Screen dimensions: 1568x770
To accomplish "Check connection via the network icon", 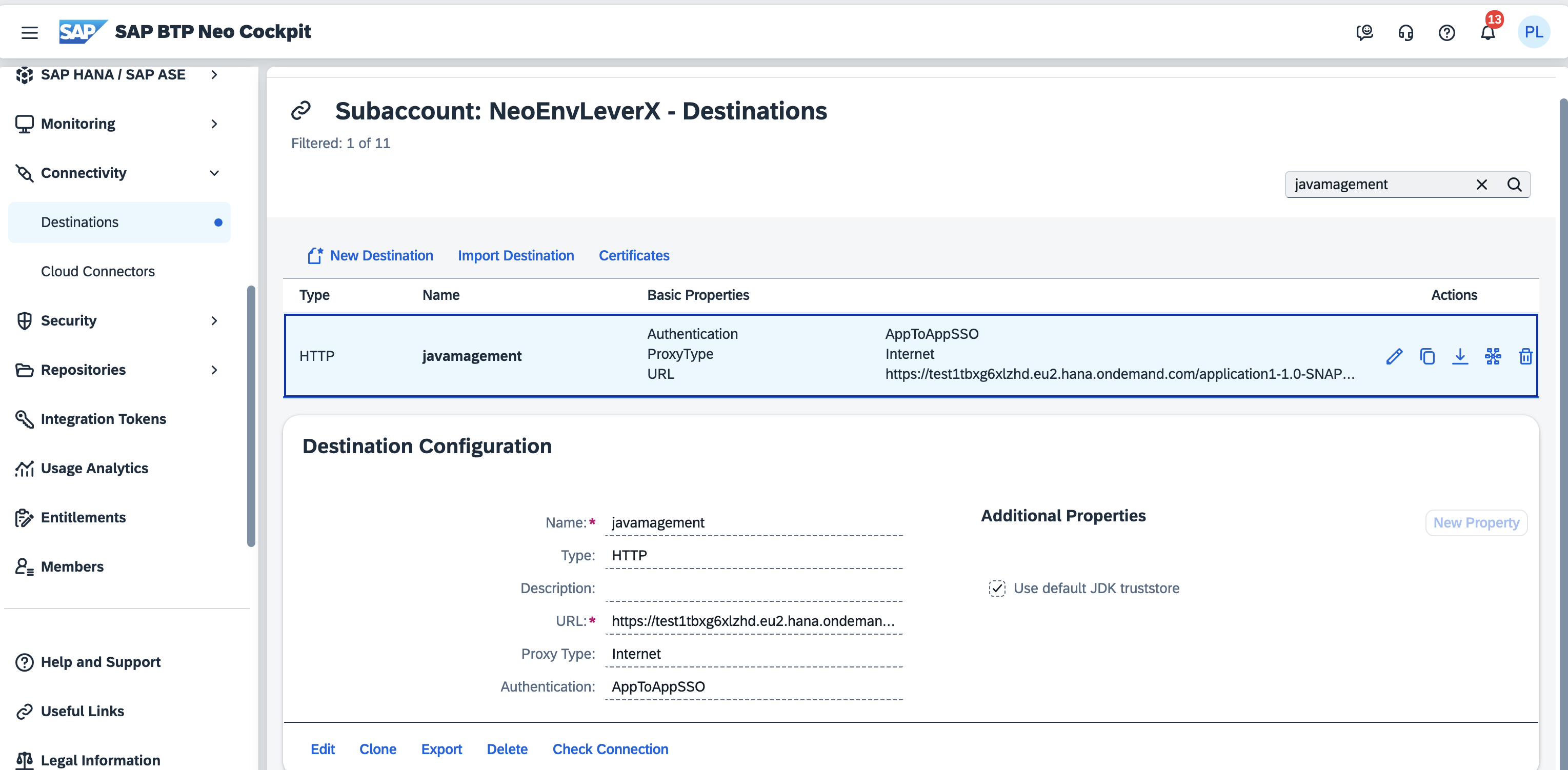I will pos(1493,356).
